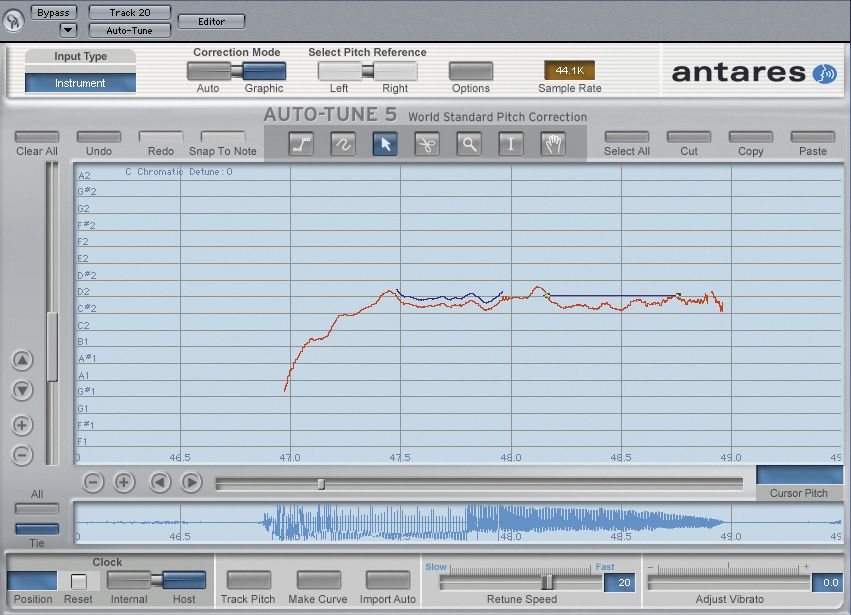This screenshot has width=851, height=615.
Task: Toggle the Tie button
Action: click(37, 529)
